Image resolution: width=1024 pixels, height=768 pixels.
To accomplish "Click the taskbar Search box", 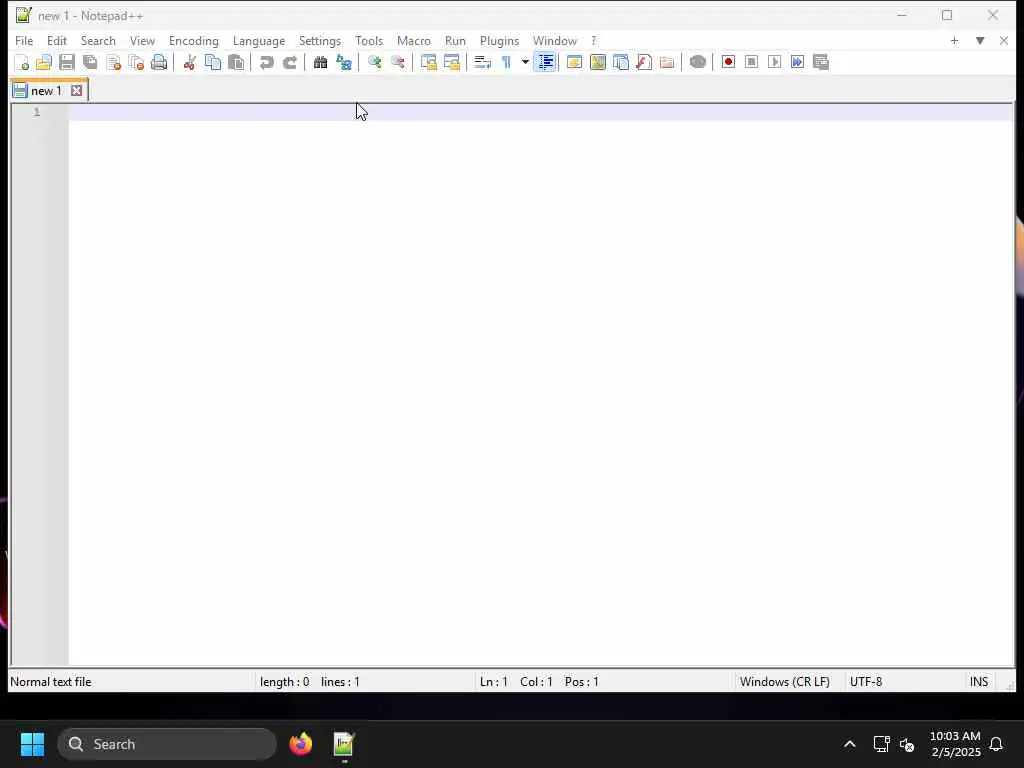I will coord(167,744).
